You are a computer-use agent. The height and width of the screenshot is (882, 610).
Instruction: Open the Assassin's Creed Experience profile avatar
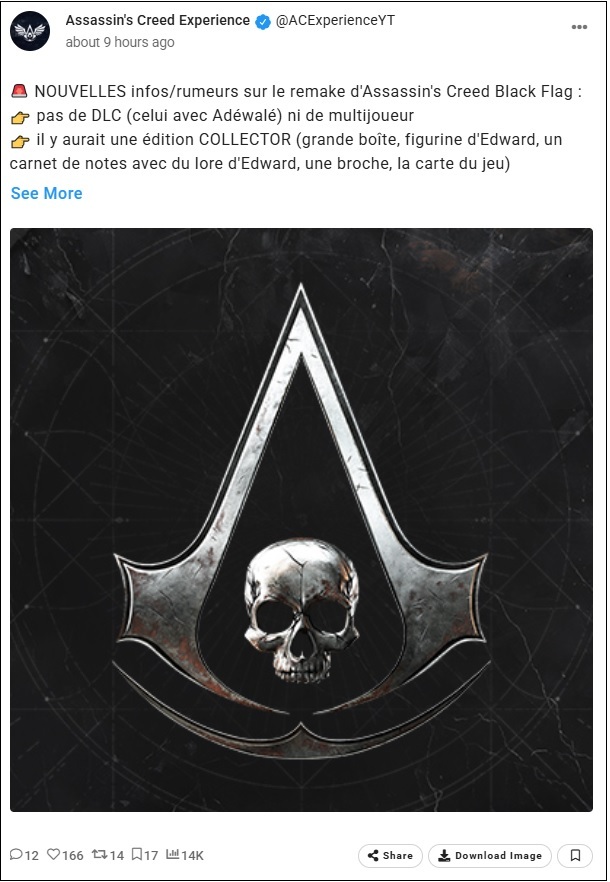30,31
